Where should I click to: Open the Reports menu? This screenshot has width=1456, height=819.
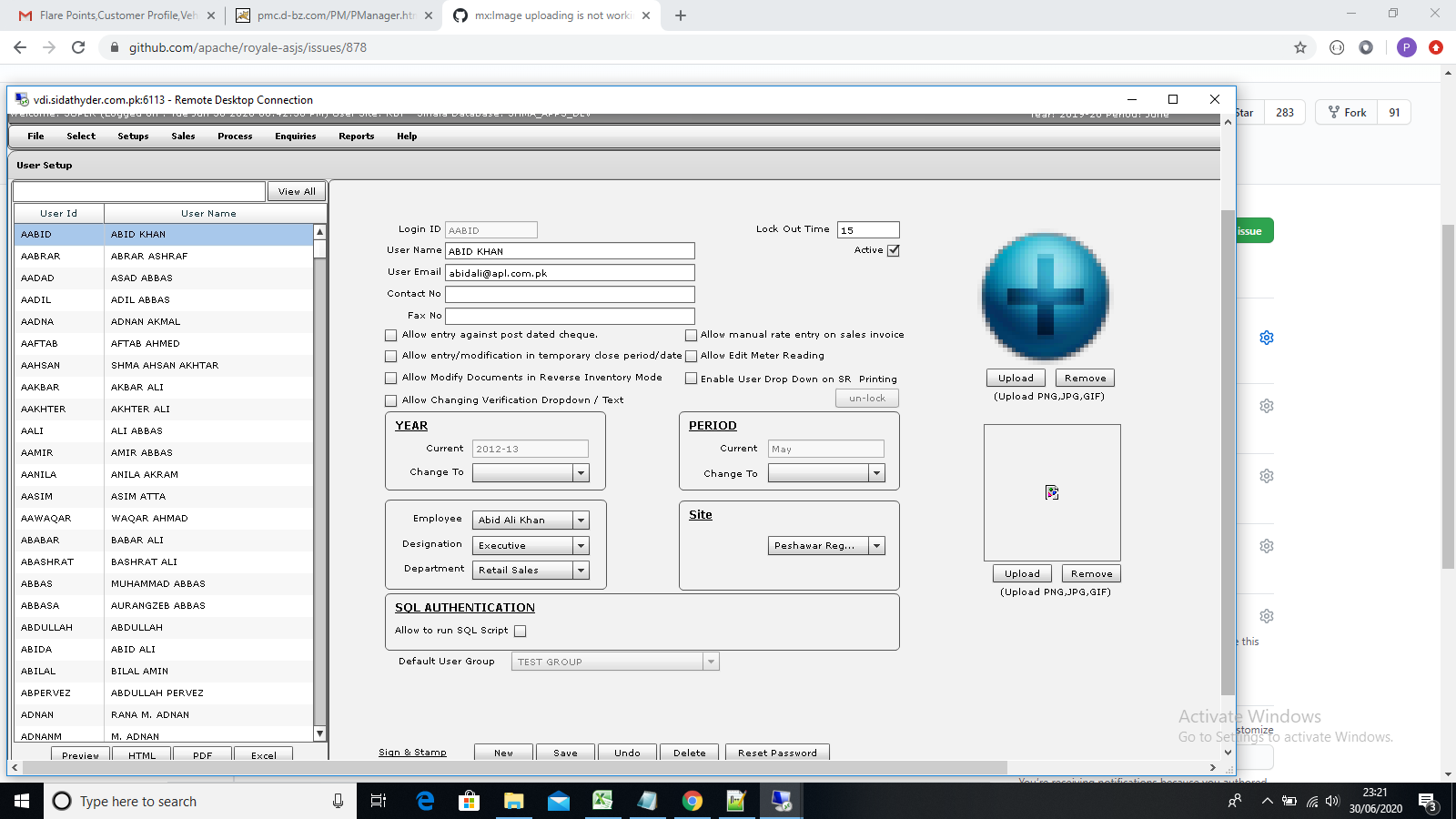pos(356,136)
